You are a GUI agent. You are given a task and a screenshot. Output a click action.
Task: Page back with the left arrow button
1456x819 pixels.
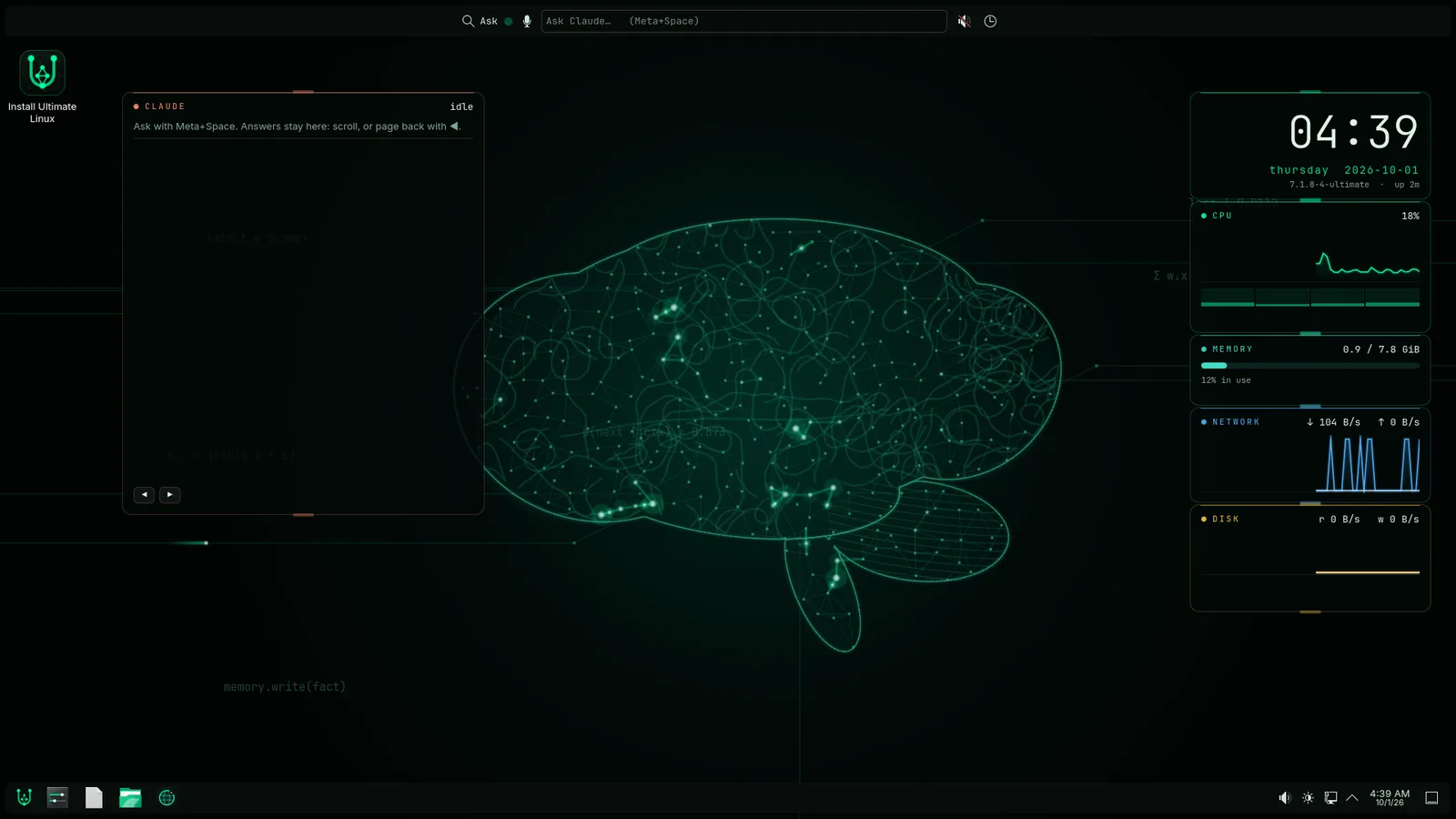[x=144, y=495]
